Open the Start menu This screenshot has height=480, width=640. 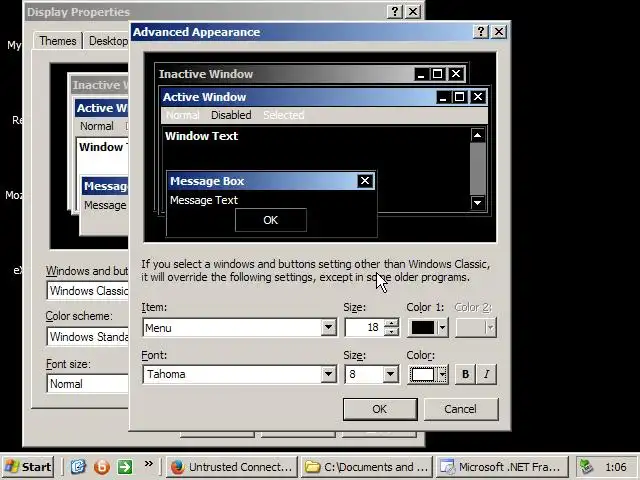[x=28, y=467]
